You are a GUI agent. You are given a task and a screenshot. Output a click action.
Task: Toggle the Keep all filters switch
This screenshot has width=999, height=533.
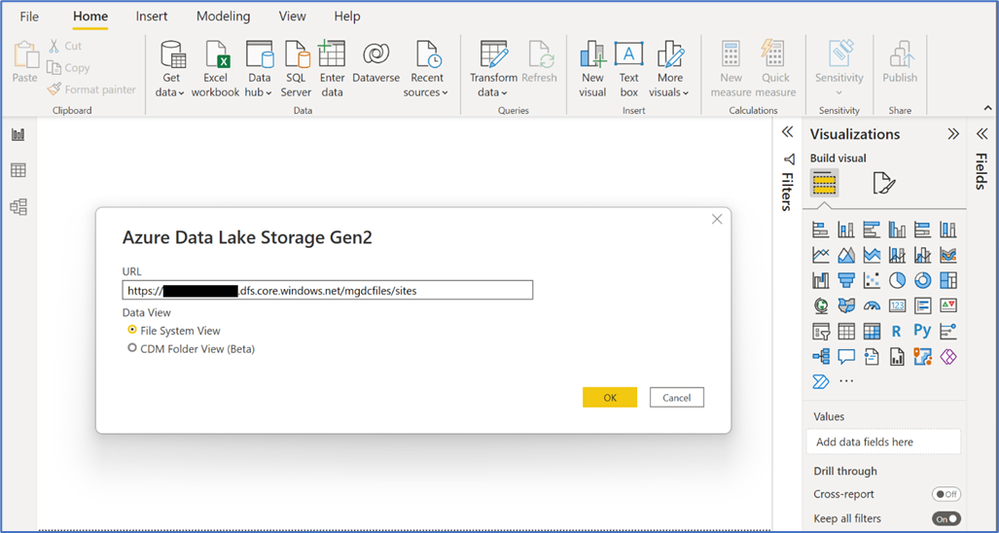click(946, 518)
